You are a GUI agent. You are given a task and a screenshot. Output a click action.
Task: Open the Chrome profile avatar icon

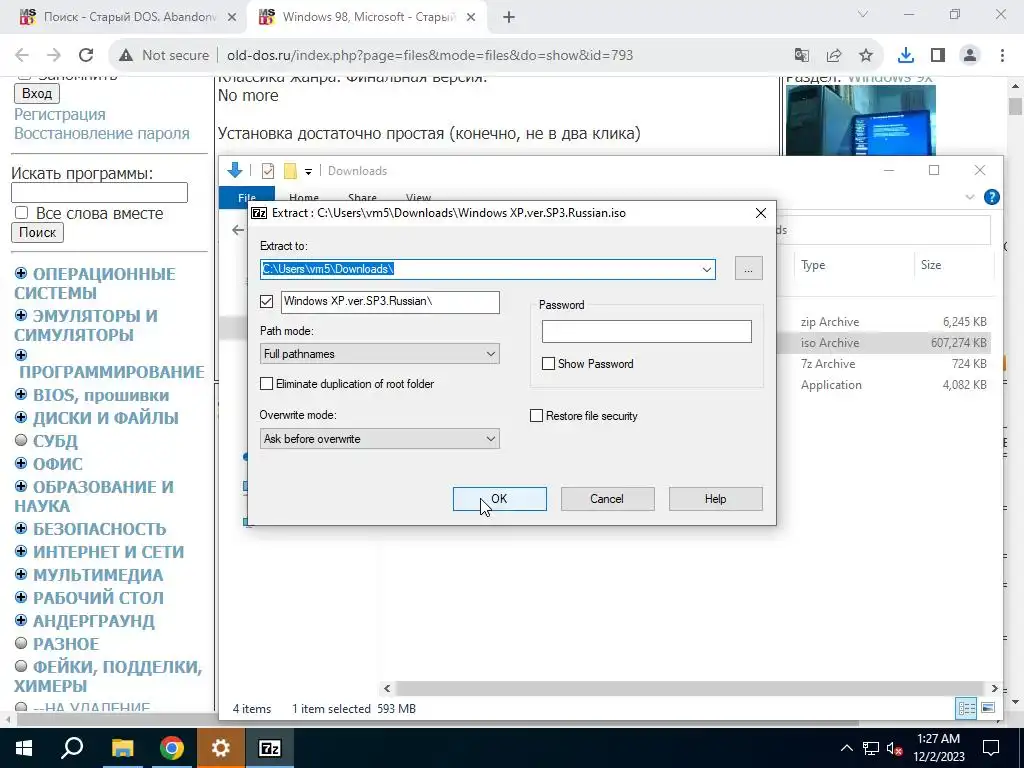click(970, 56)
